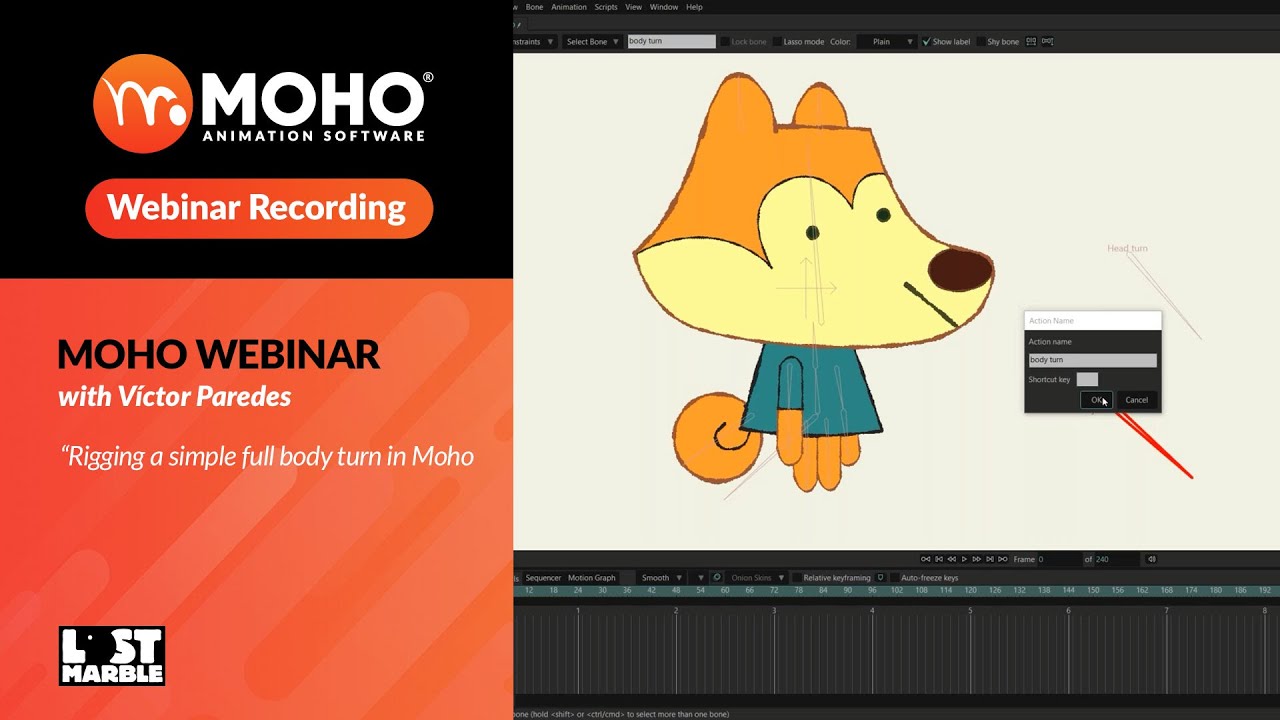The width and height of the screenshot is (1280, 720).
Task: Open the Smooth interpolation dropdown
Action: coord(662,578)
